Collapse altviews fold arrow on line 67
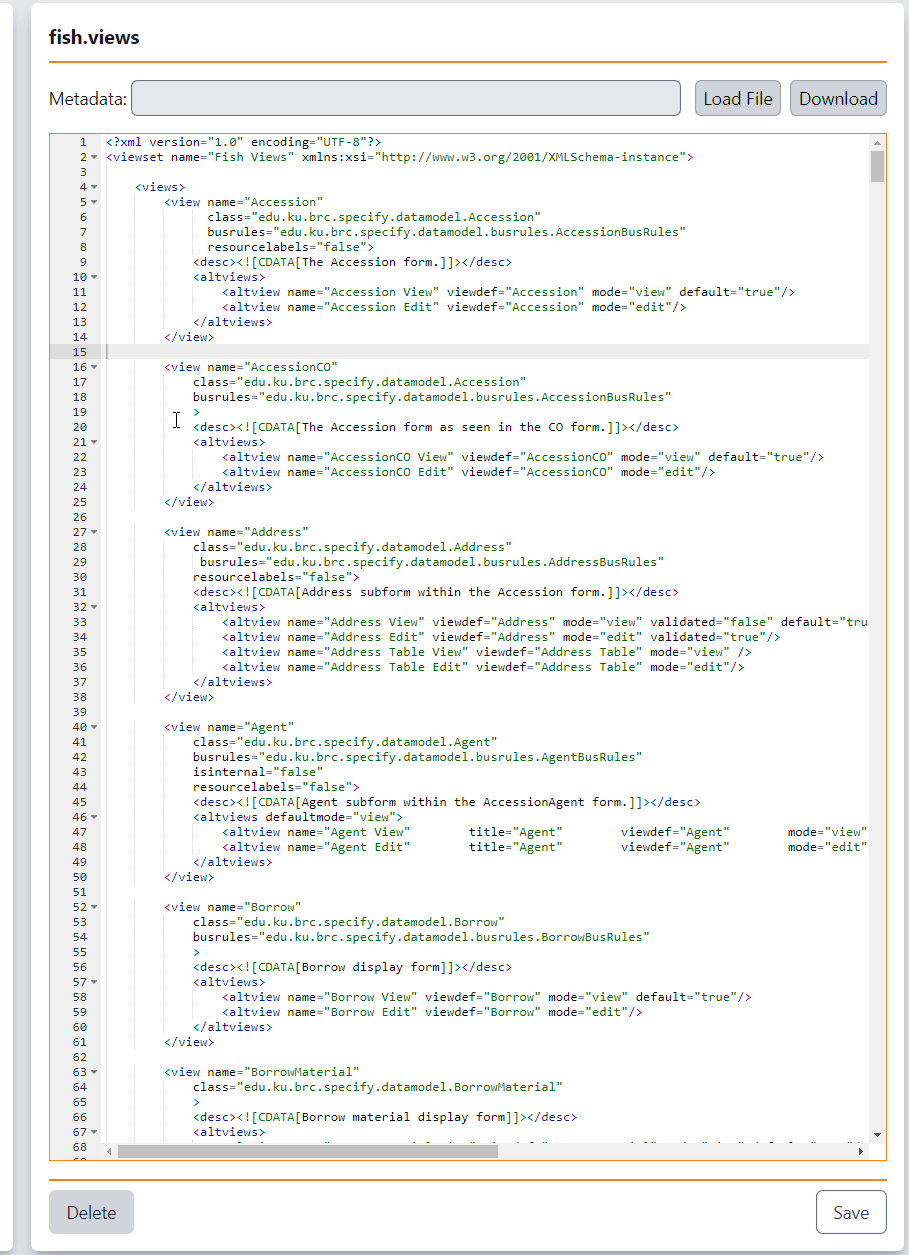Image resolution: width=909 pixels, height=1255 pixels. pyautogui.click(x=94, y=1132)
